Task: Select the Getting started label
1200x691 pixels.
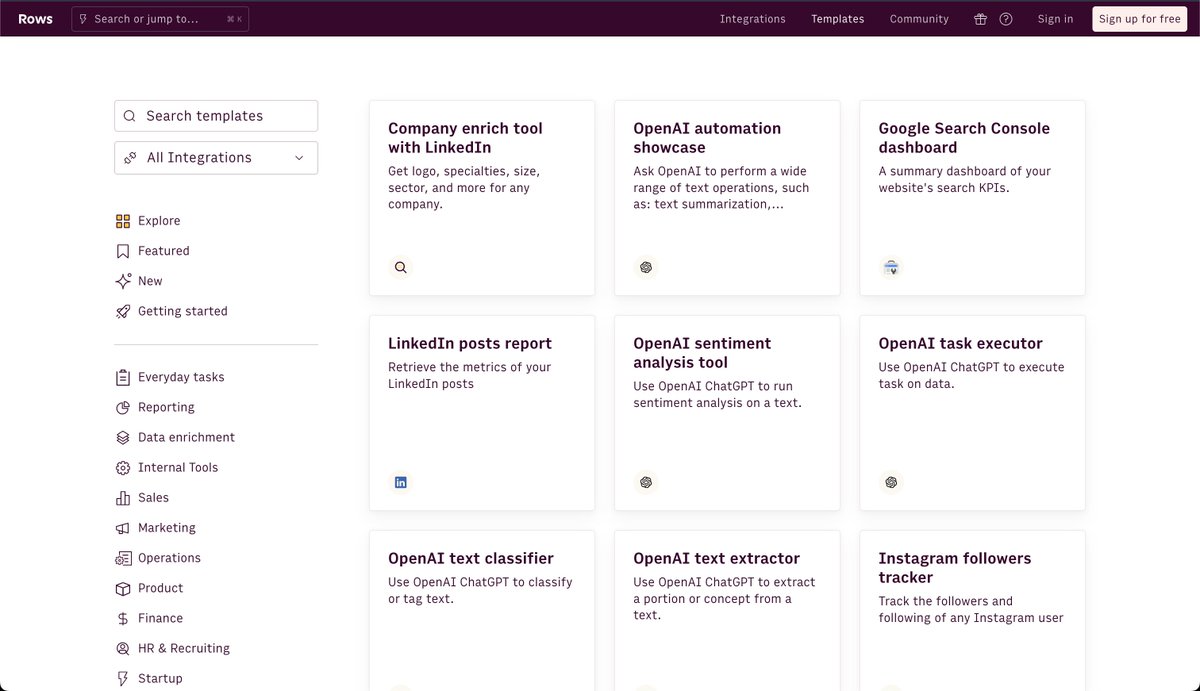Action: tap(183, 311)
